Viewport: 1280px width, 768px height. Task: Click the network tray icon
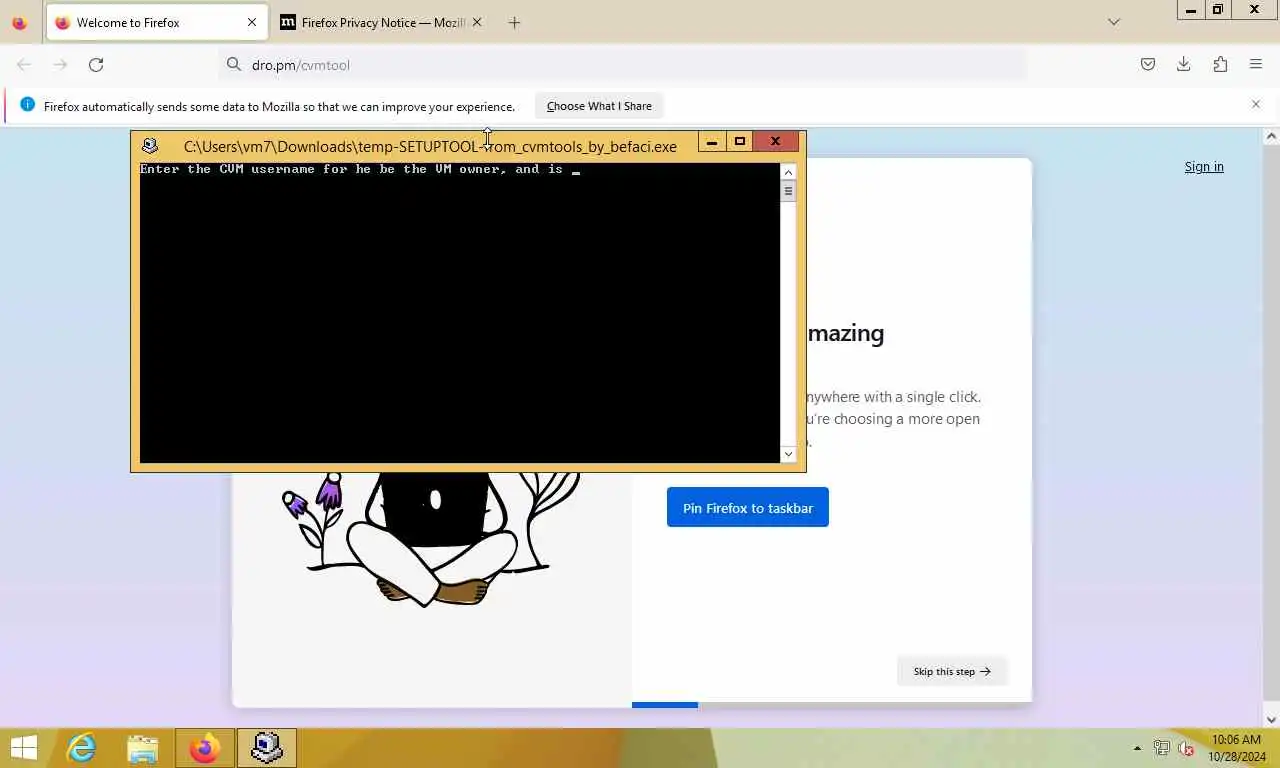(1162, 748)
